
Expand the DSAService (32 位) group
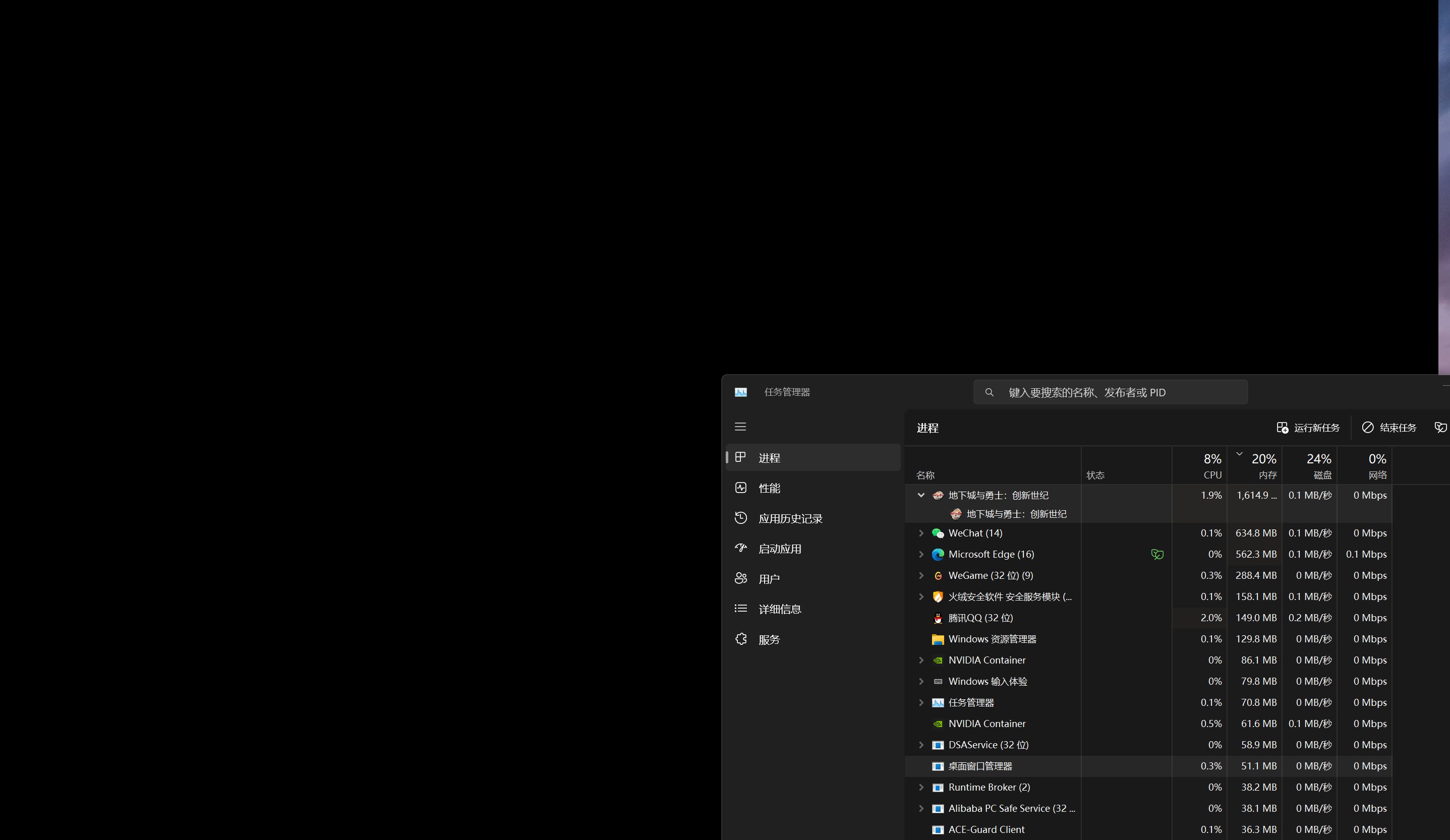pyautogui.click(x=920, y=745)
